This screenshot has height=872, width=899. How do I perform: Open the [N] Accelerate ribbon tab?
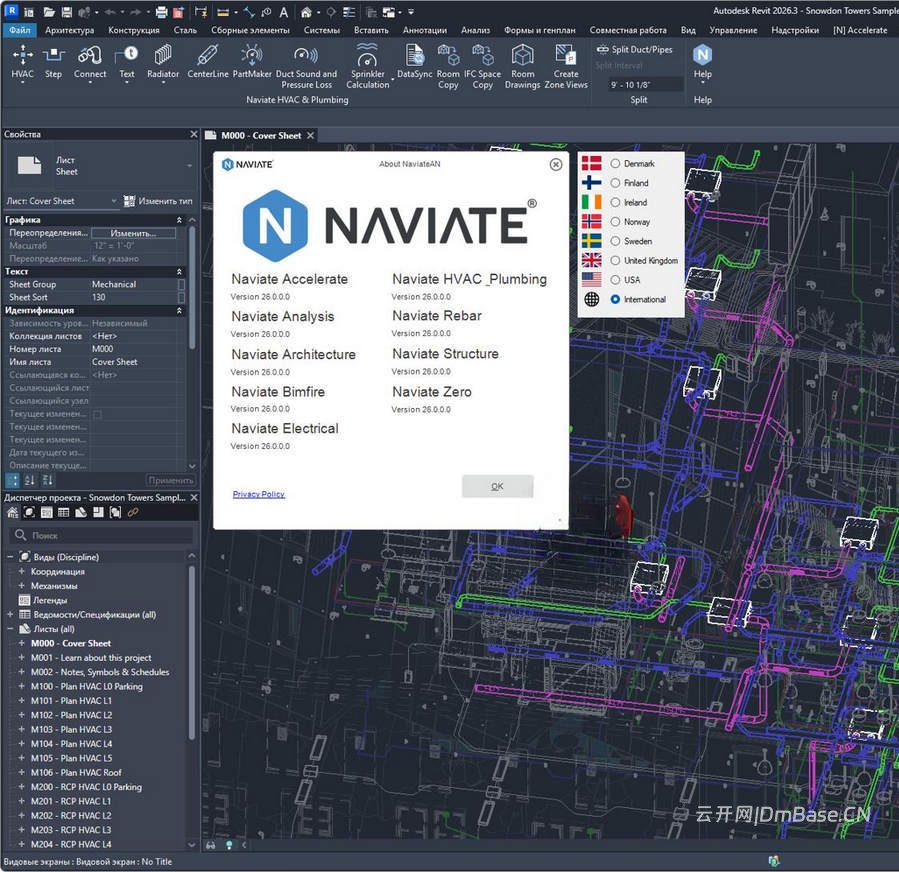[860, 30]
